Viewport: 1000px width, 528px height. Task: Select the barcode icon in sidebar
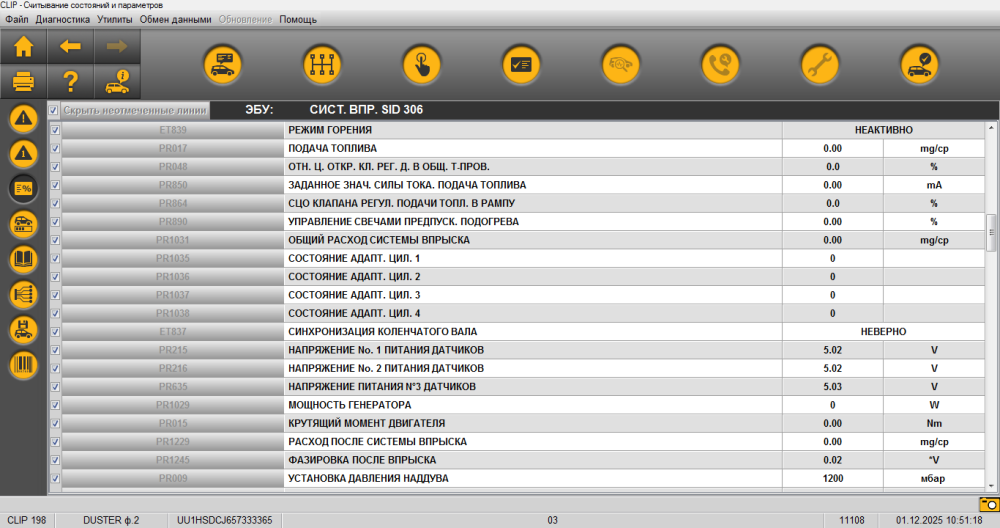[x=24, y=365]
